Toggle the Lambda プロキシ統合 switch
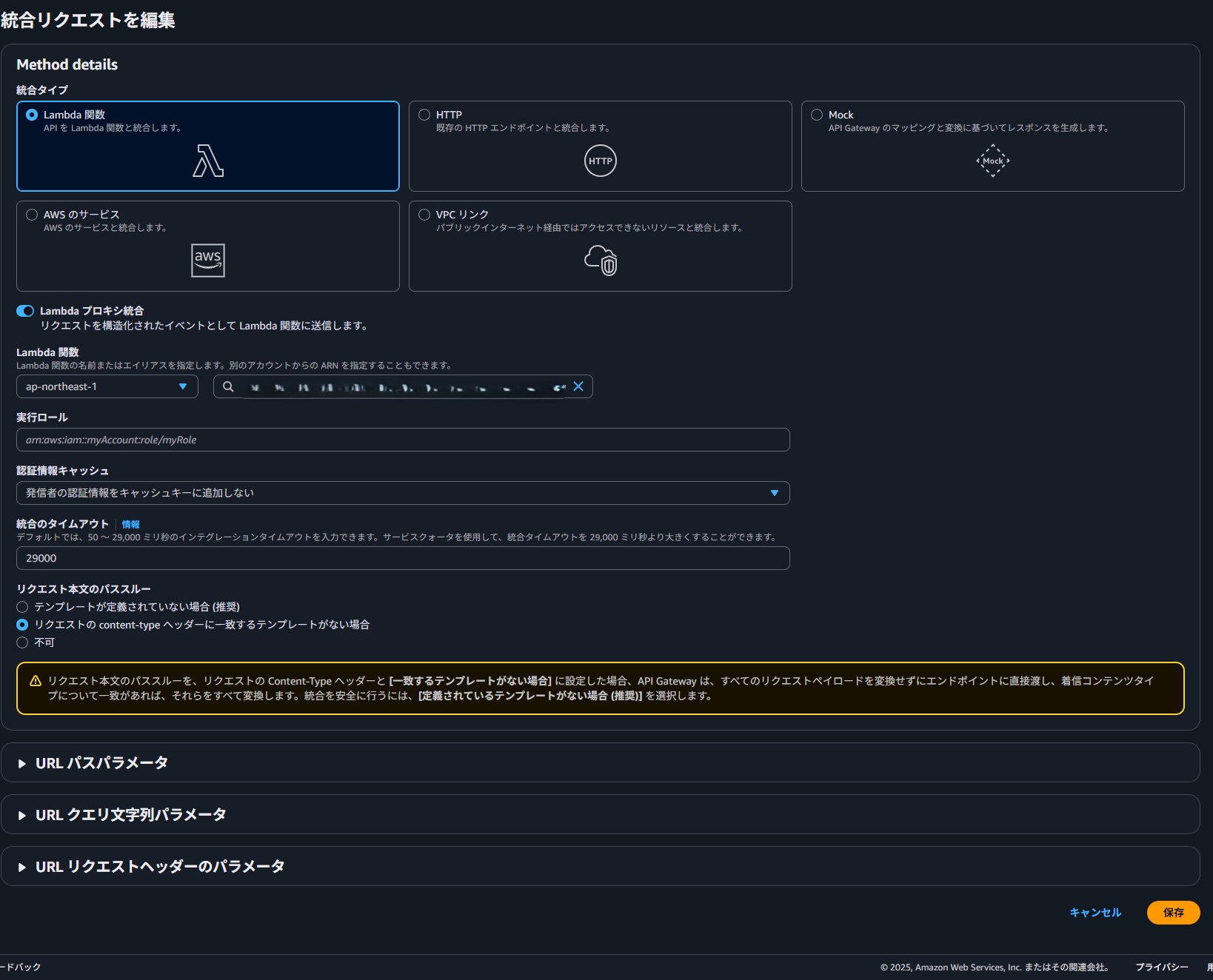 click(x=25, y=311)
